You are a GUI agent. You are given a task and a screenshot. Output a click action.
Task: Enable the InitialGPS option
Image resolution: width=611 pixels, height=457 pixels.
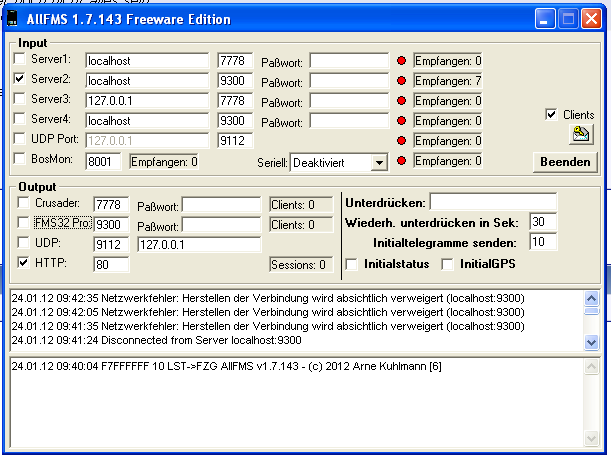pyautogui.click(x=447, y=264)
